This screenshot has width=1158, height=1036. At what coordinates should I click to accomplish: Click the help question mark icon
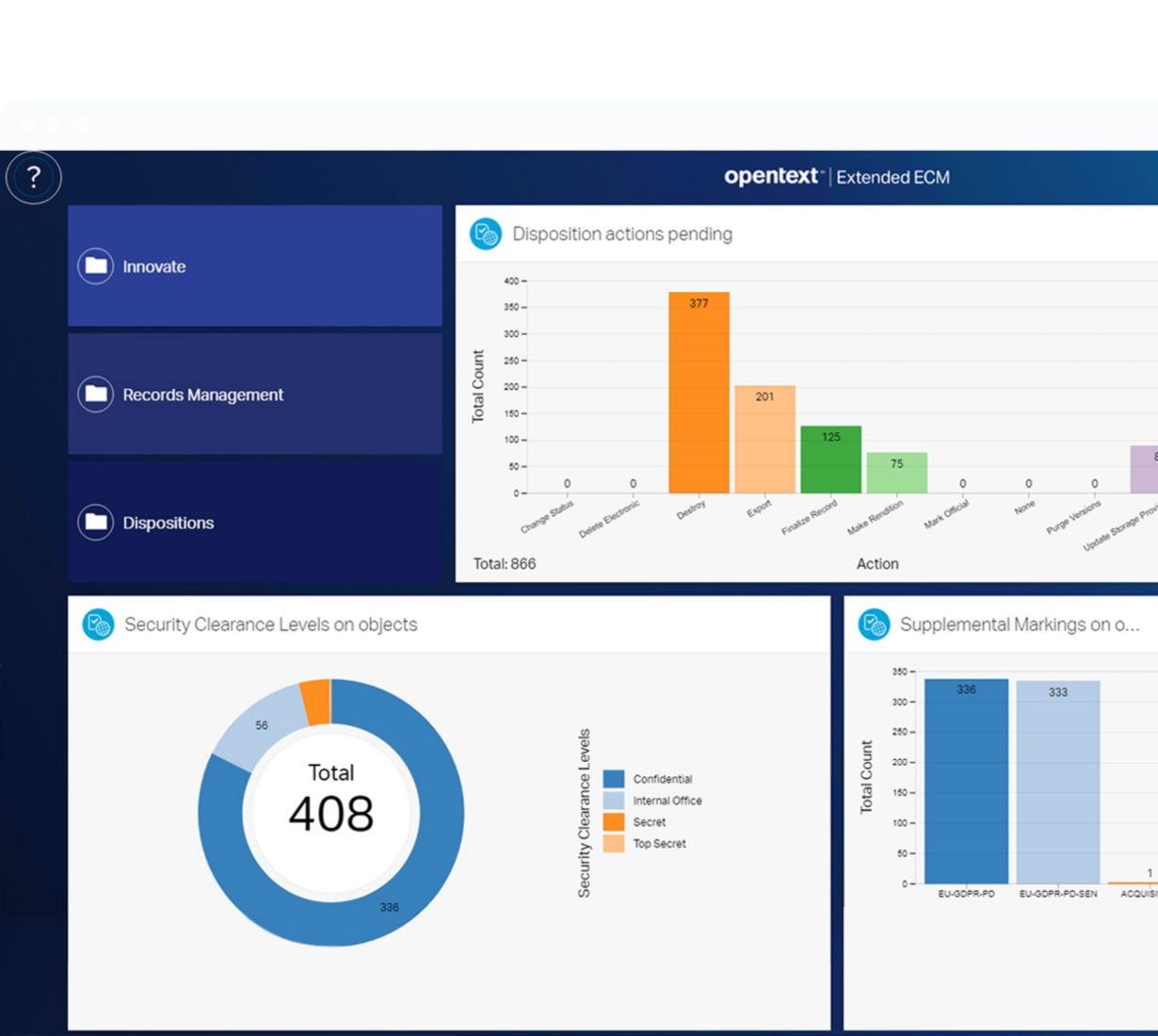pyautogui.click(x=34, y=177)
